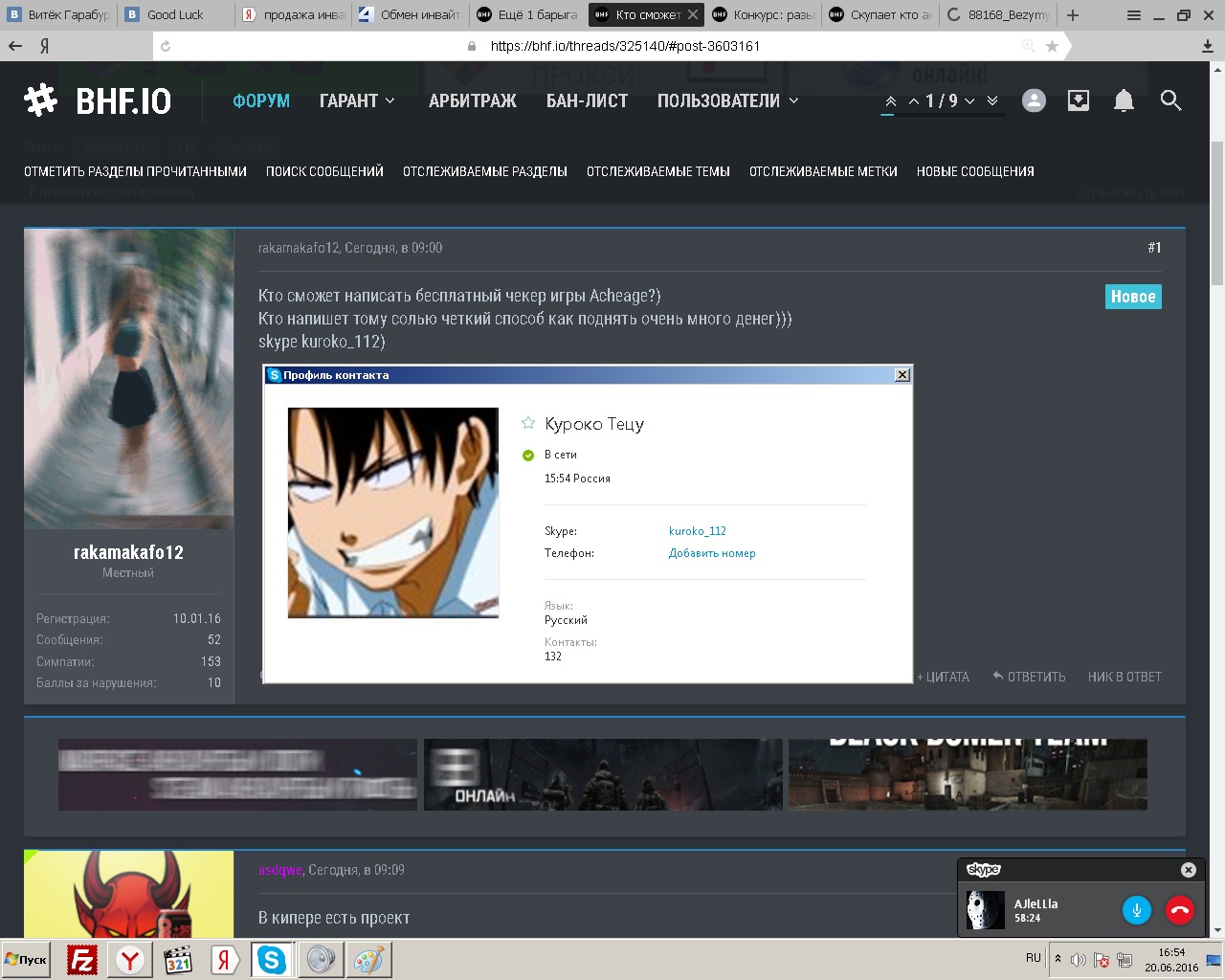
Task: Open asdqwe user link
Action: click(x=280, y=870)
